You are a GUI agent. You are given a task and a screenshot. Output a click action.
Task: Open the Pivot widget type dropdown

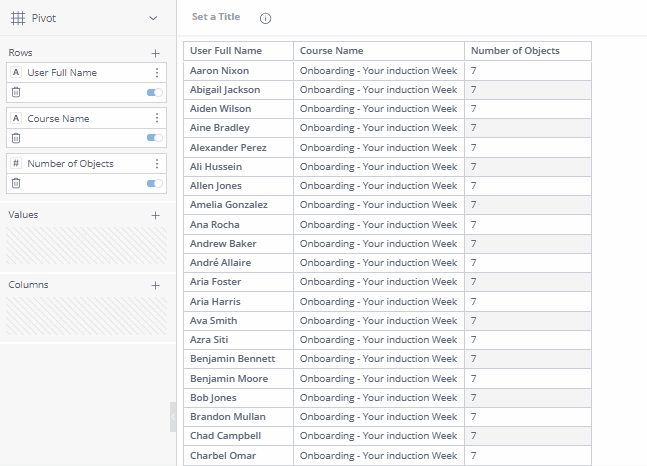[153, 18]
